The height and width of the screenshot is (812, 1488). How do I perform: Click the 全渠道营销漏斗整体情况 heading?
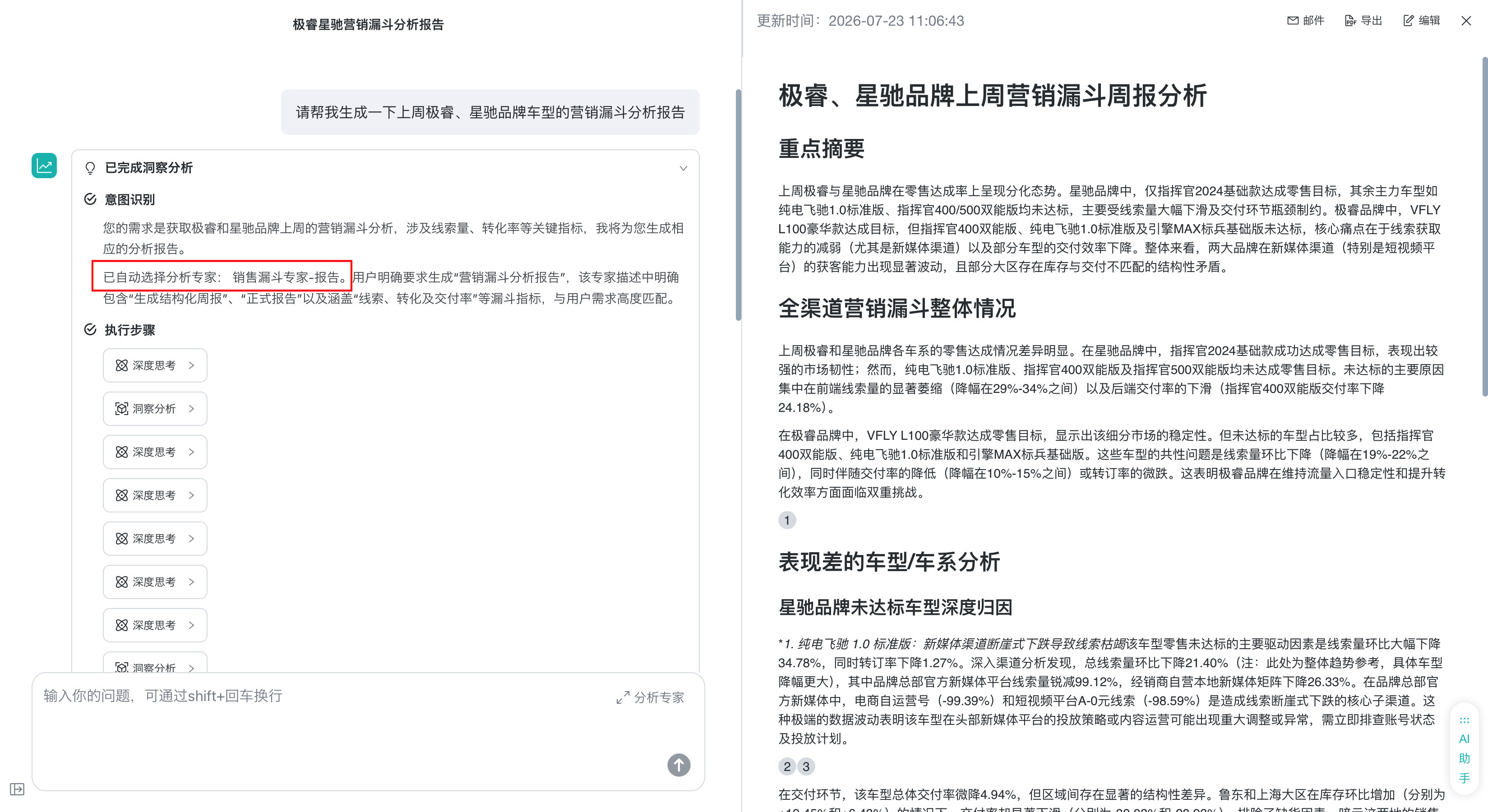tap(897, 309)
